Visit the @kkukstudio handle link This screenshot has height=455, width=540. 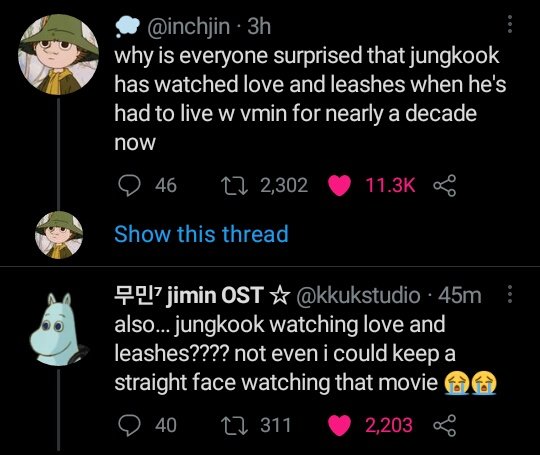tap(356, 295)
